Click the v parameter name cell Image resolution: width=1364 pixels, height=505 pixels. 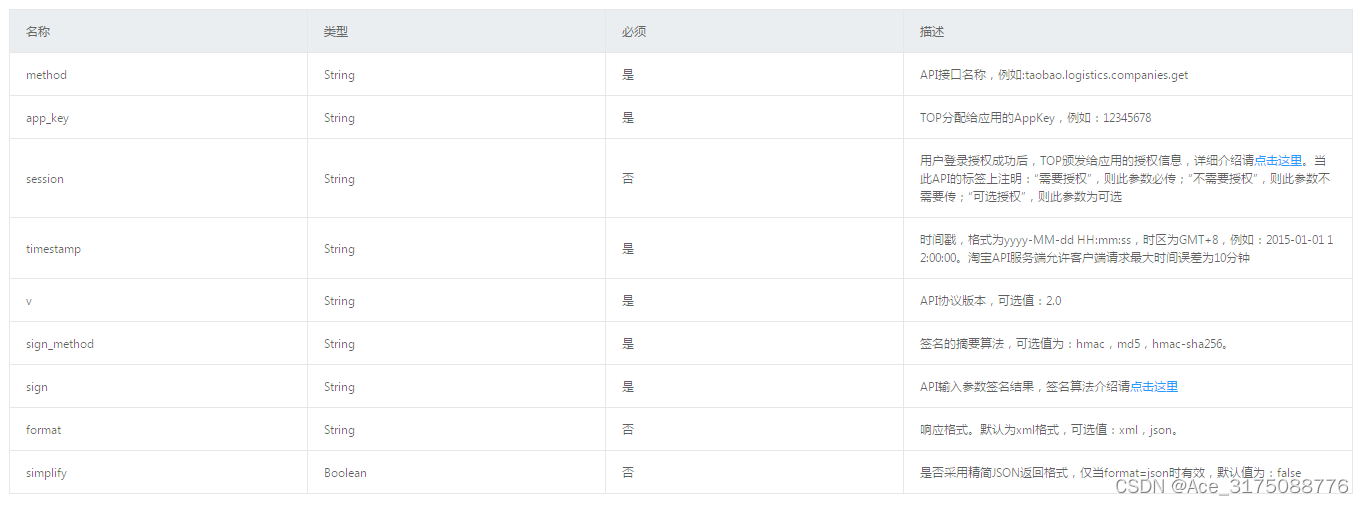click(x=29, y=301)
